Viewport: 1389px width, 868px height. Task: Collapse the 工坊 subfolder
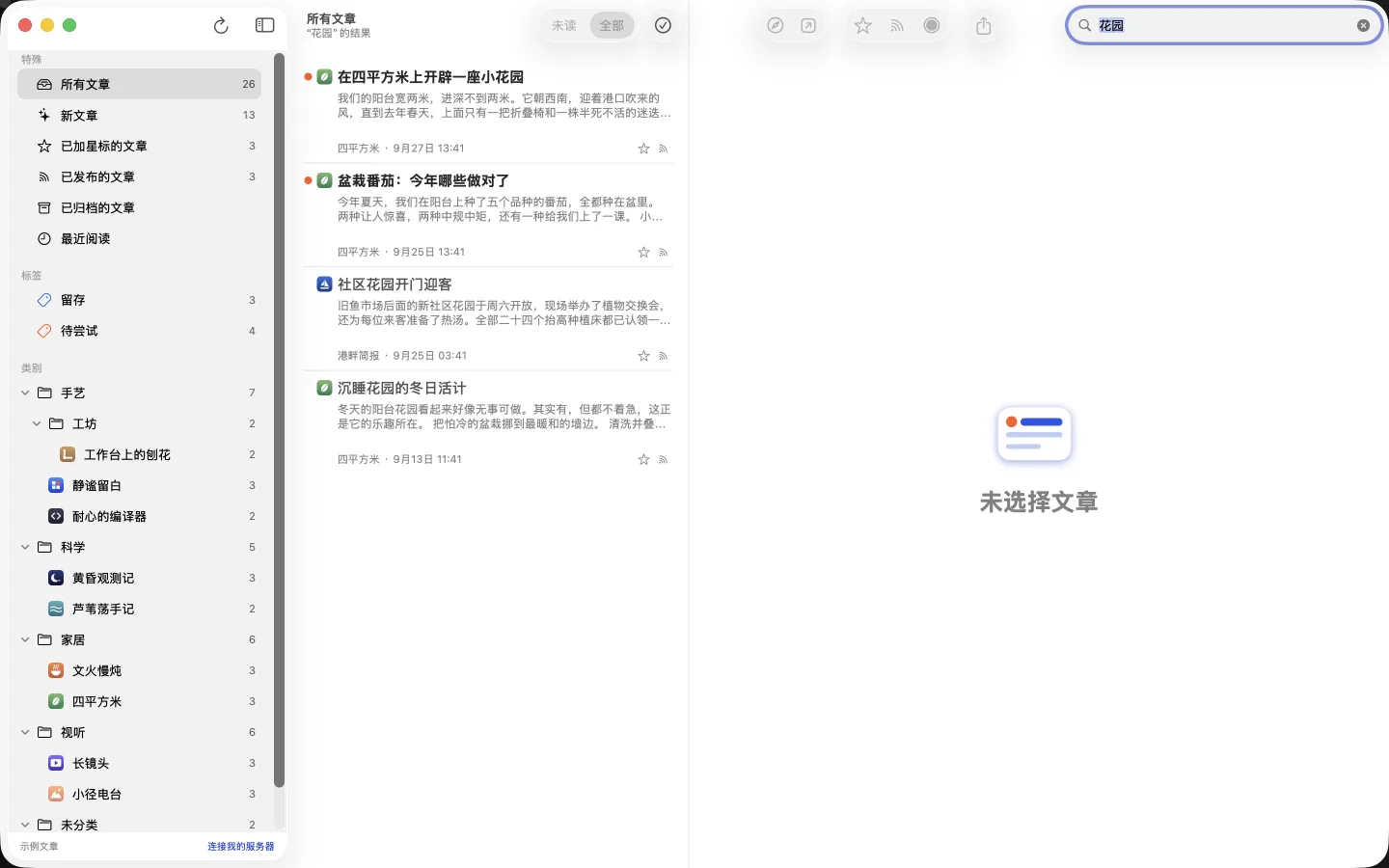37,423
